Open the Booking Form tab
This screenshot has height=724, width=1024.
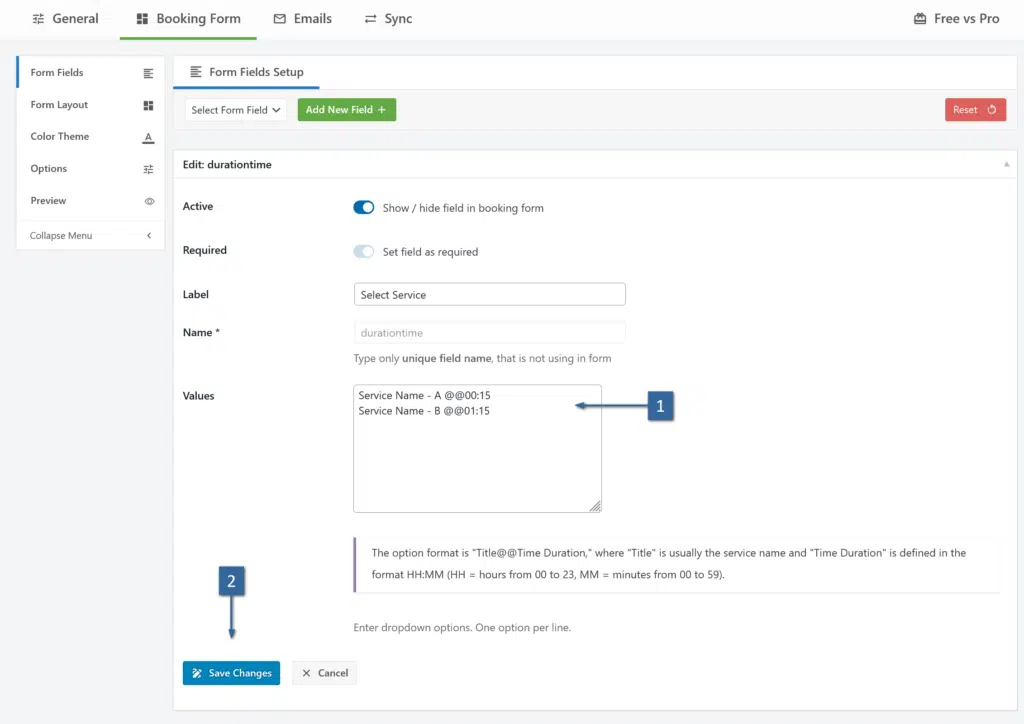(x=188, y=19)
